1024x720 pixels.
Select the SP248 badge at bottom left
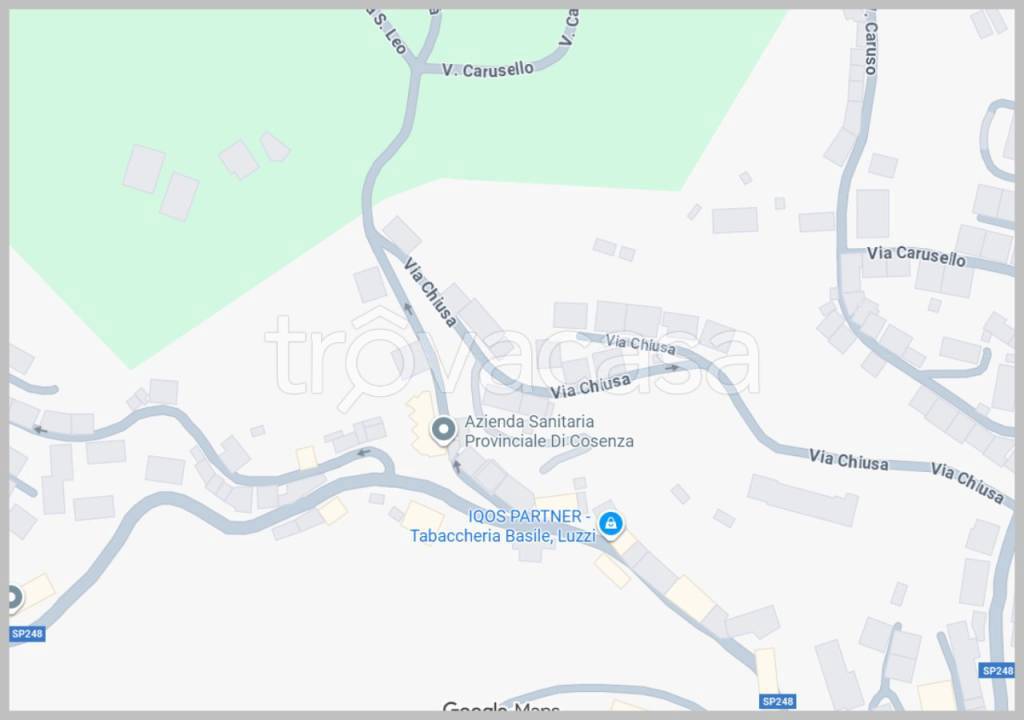(27, 634)
